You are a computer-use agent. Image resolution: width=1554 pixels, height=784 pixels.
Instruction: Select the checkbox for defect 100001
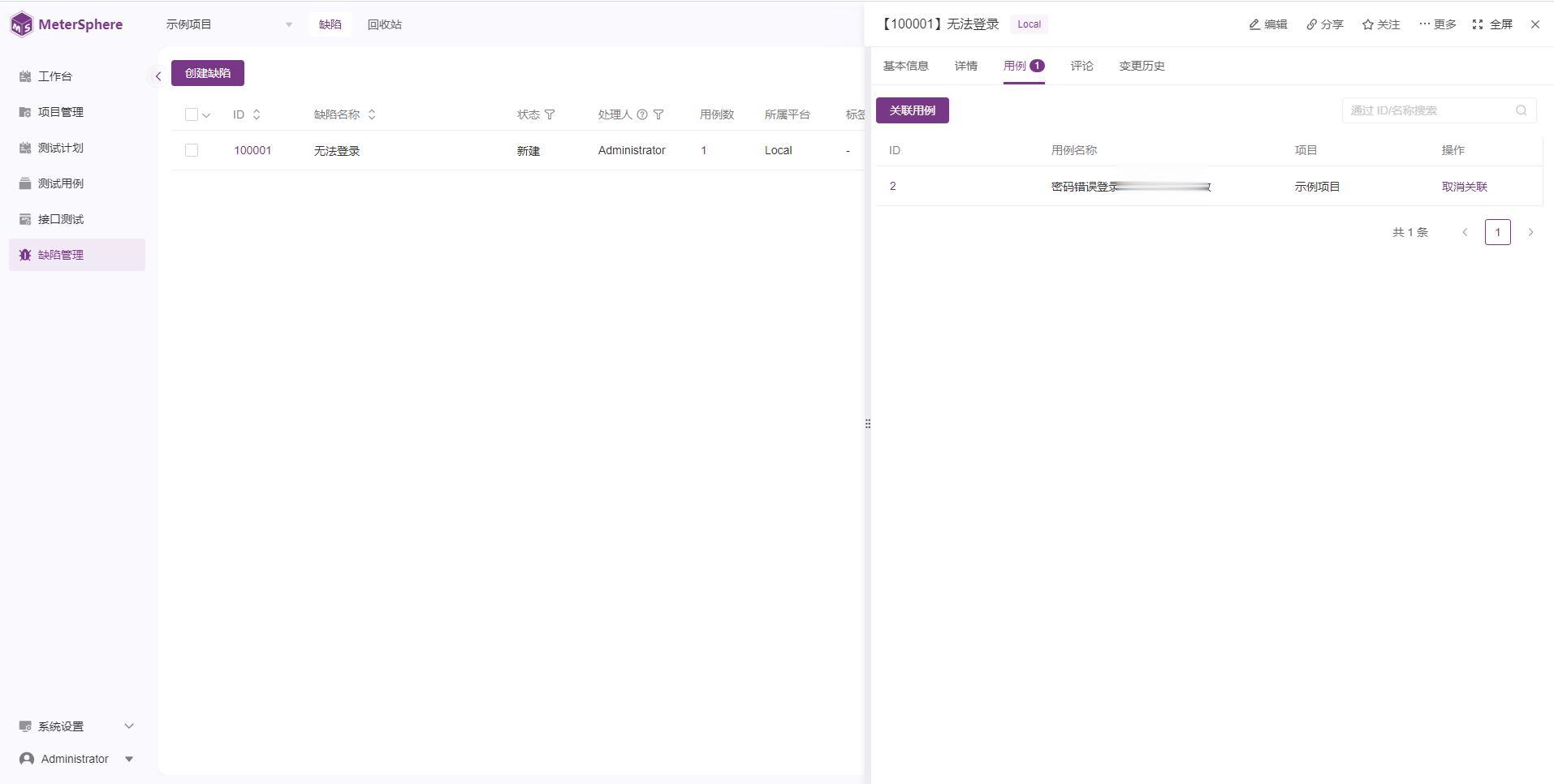[x=192, y=150]
